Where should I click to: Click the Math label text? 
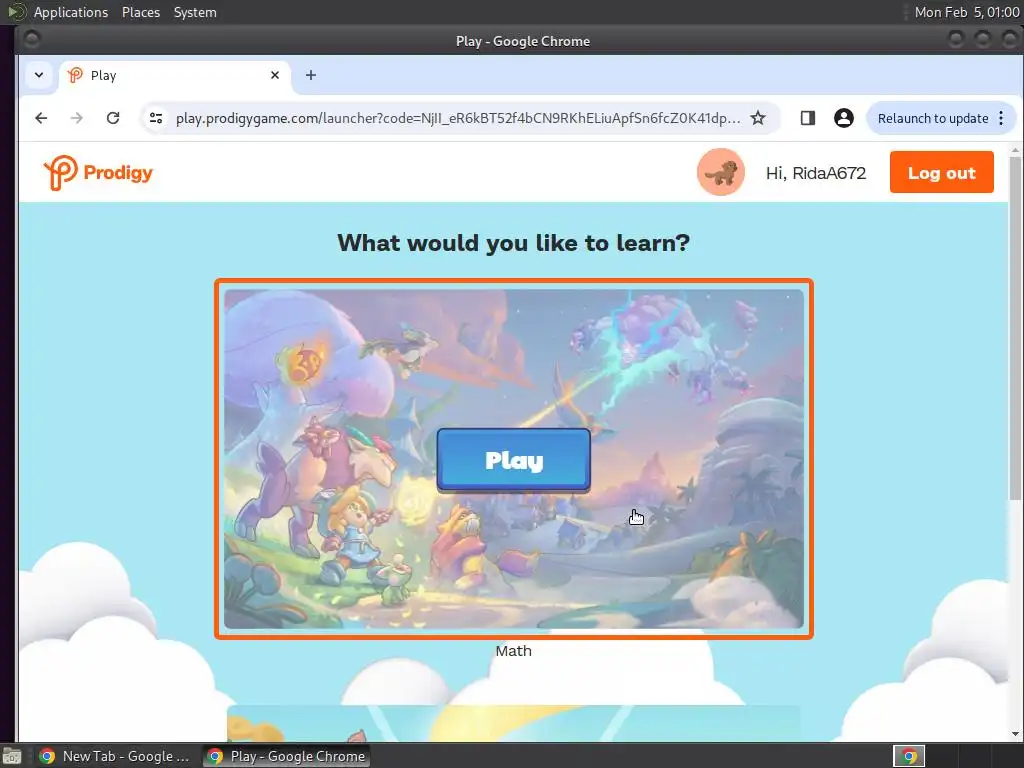513,650
